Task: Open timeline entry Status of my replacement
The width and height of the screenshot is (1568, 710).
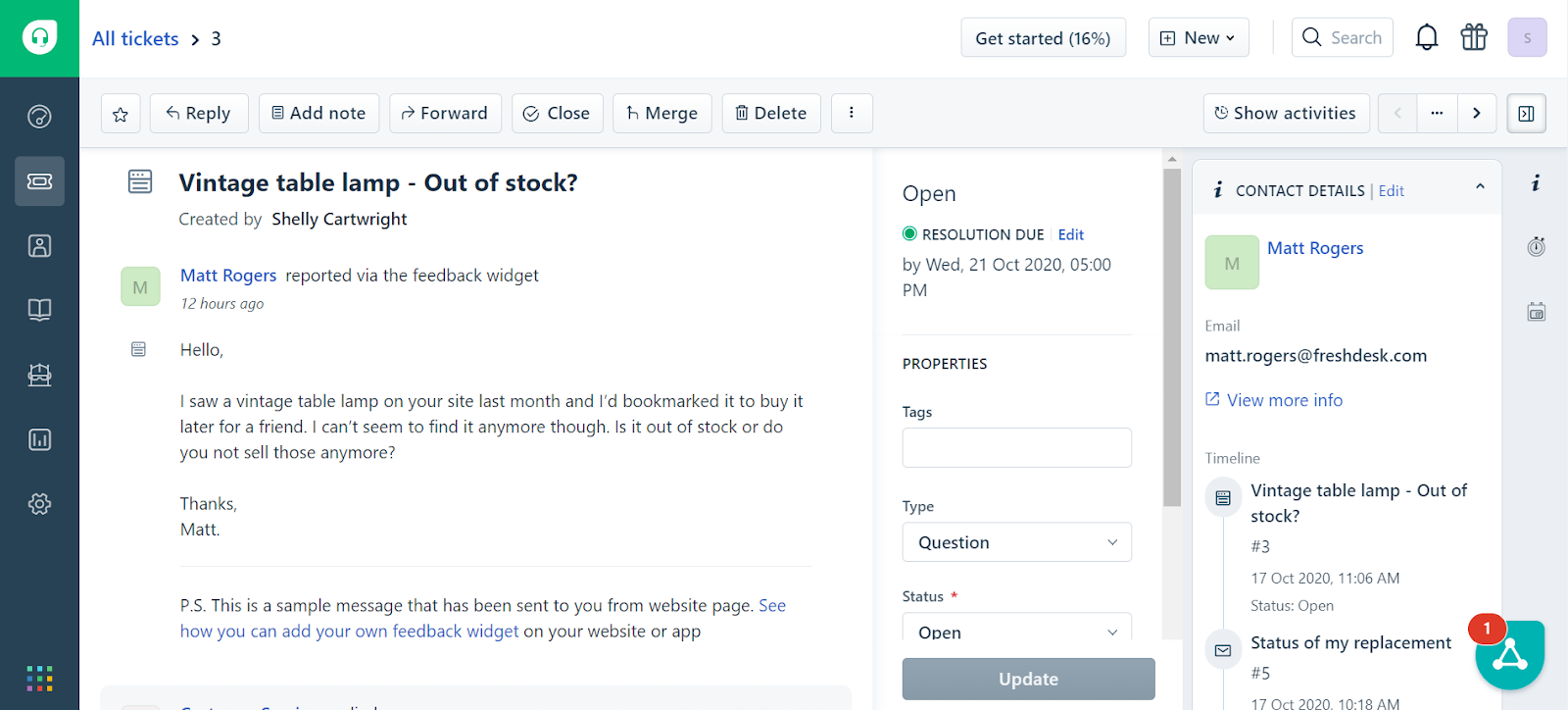Action: [x=1350, y=642]
